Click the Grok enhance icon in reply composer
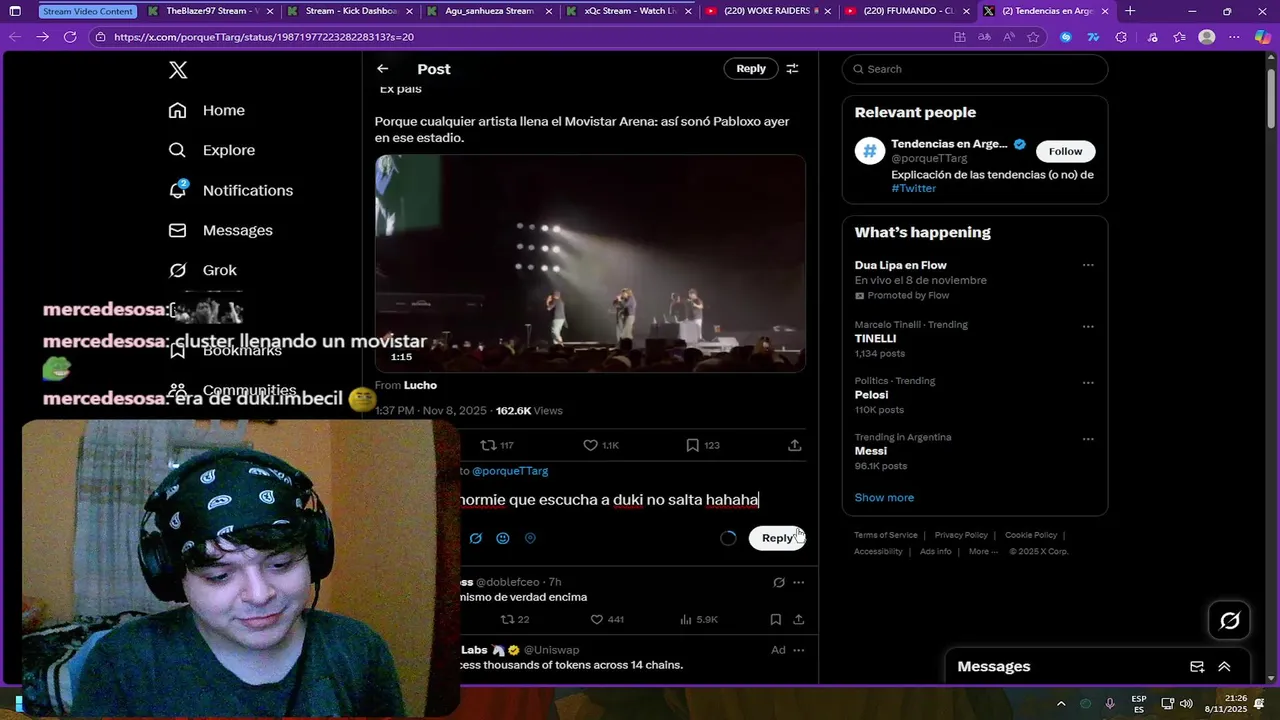The height and width of the screenshot is (720, 1280). pos(476,538)
